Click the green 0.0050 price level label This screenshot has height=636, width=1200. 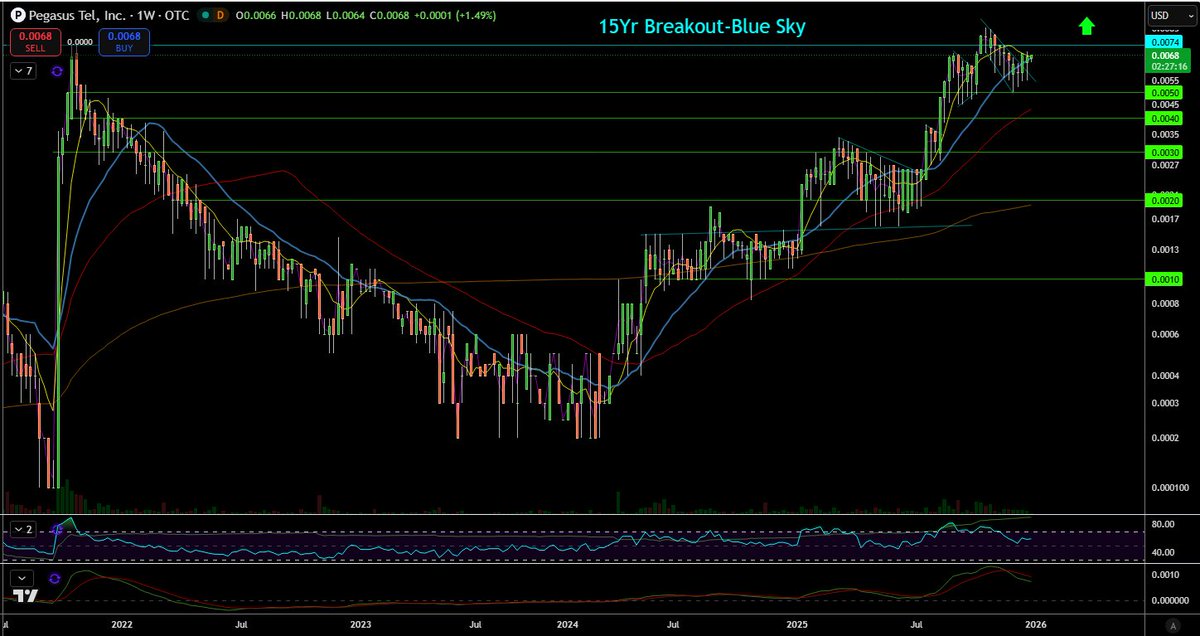1165,92
